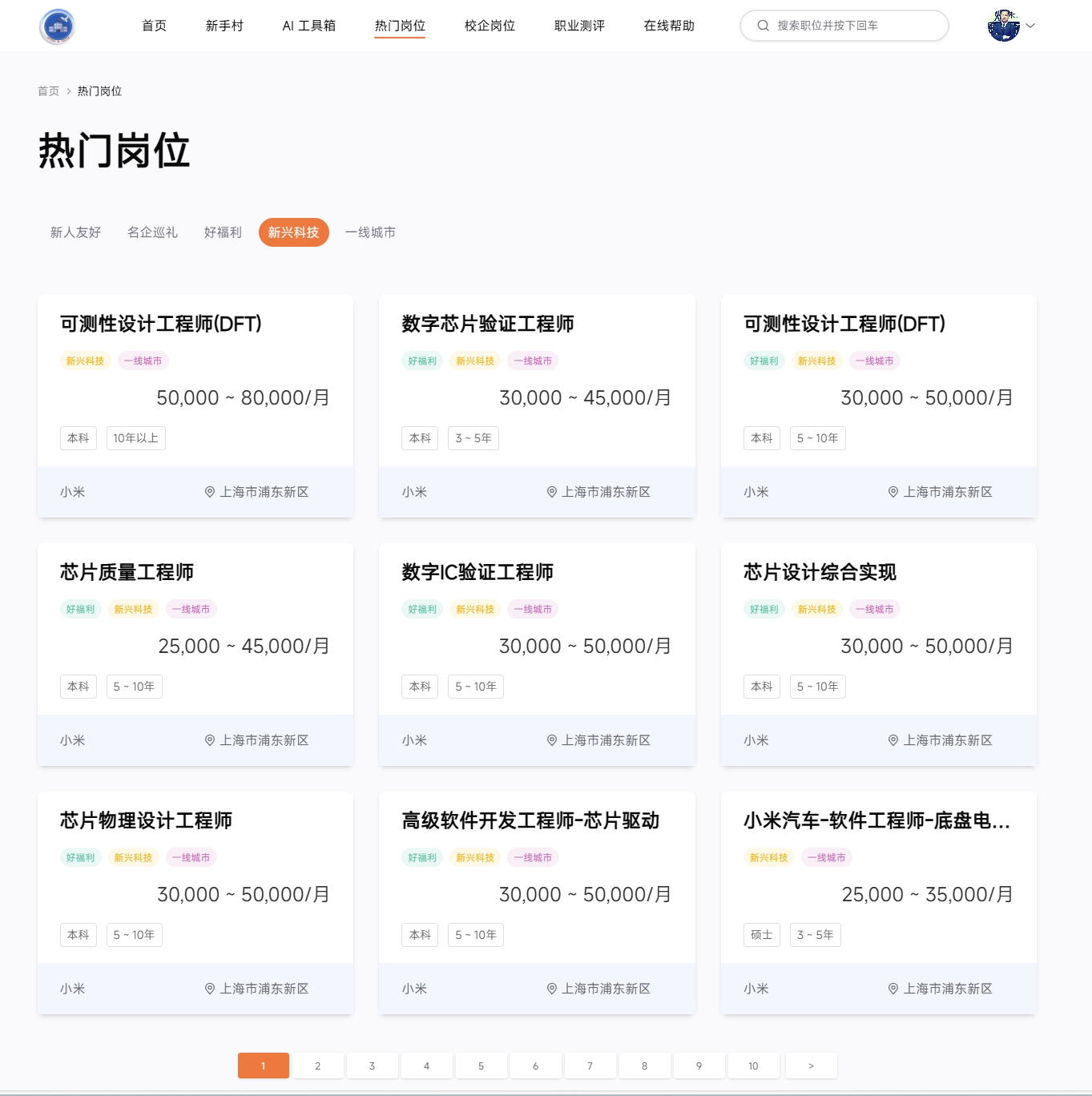Viewport: 1092px width, 1096px height.
Task: Open 芯片设计综合实现 job title
Action: pyautogui.click(x=820, y=572)
